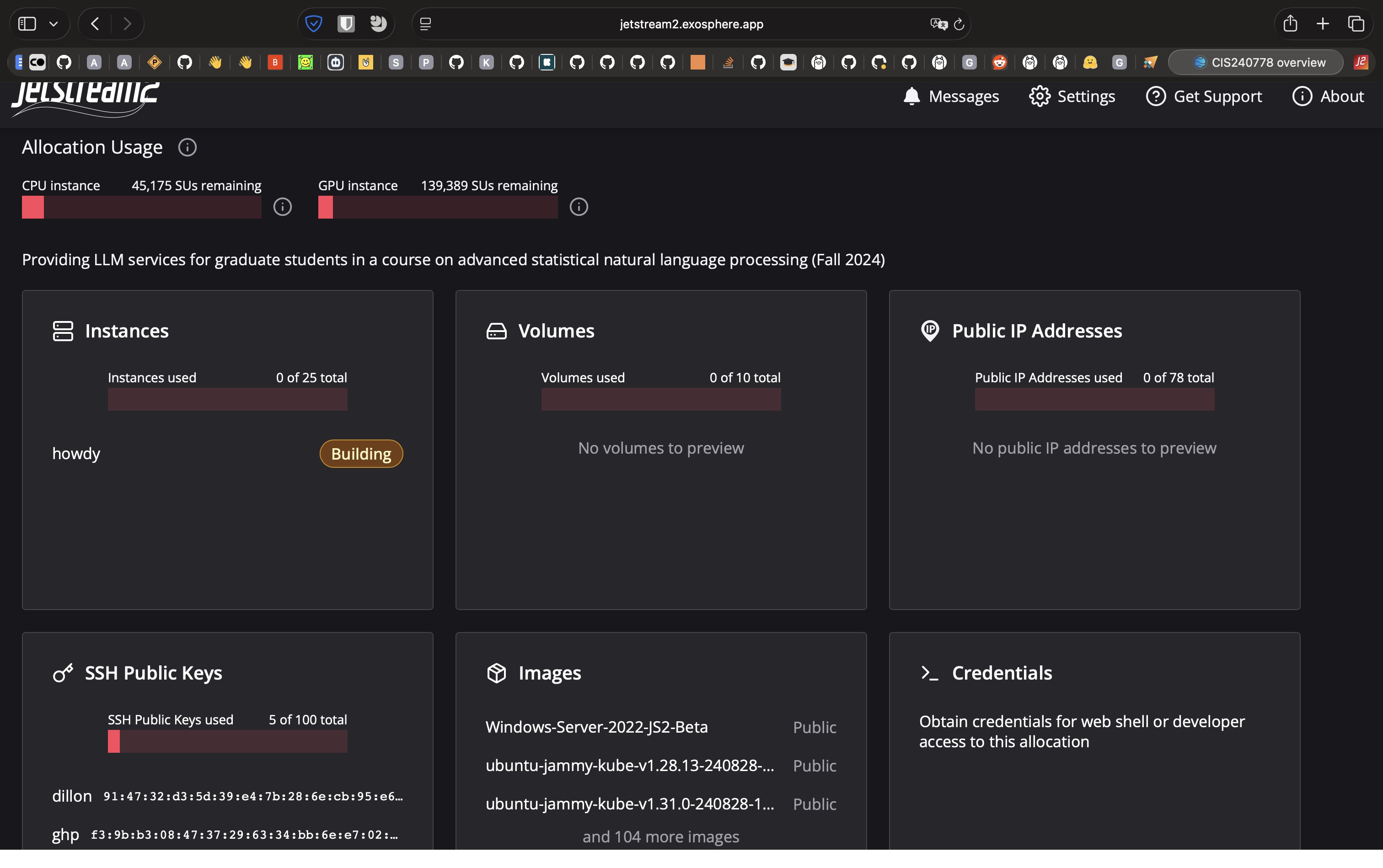Click the SSH Public Keys key icon
The width and height of the screenshot is (1383, 868).
[x=63, y=673]
